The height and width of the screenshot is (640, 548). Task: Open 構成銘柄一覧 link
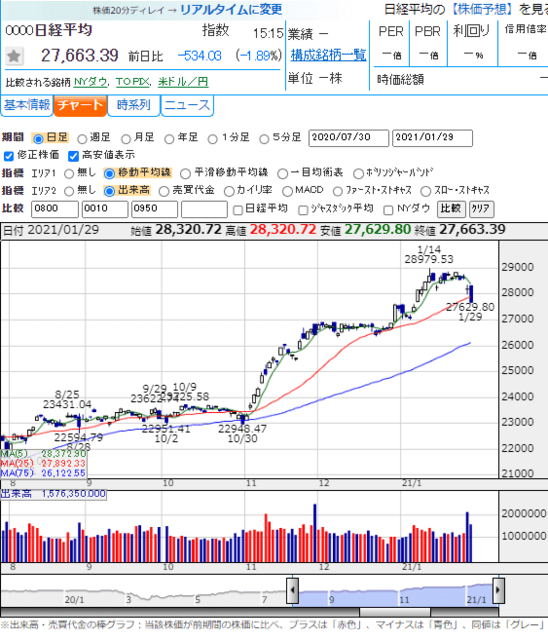tap(328, 55)
